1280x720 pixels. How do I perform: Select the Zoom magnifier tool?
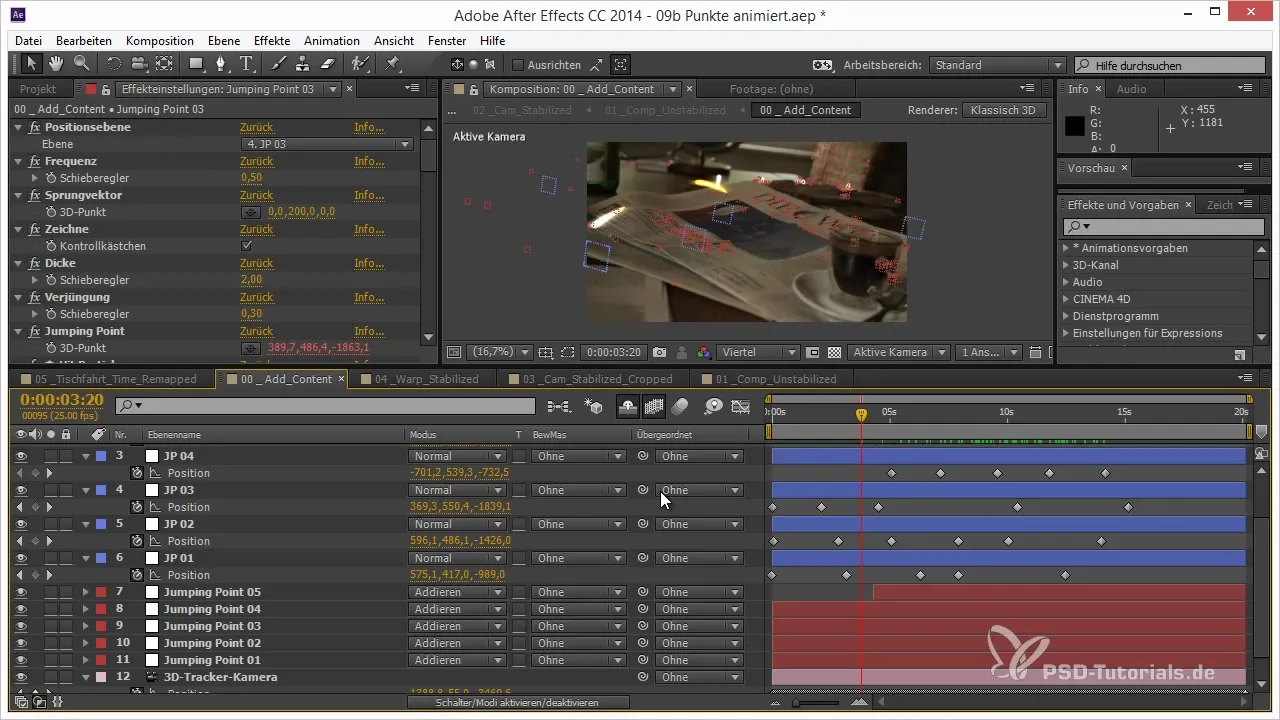[x=81, y=65]
